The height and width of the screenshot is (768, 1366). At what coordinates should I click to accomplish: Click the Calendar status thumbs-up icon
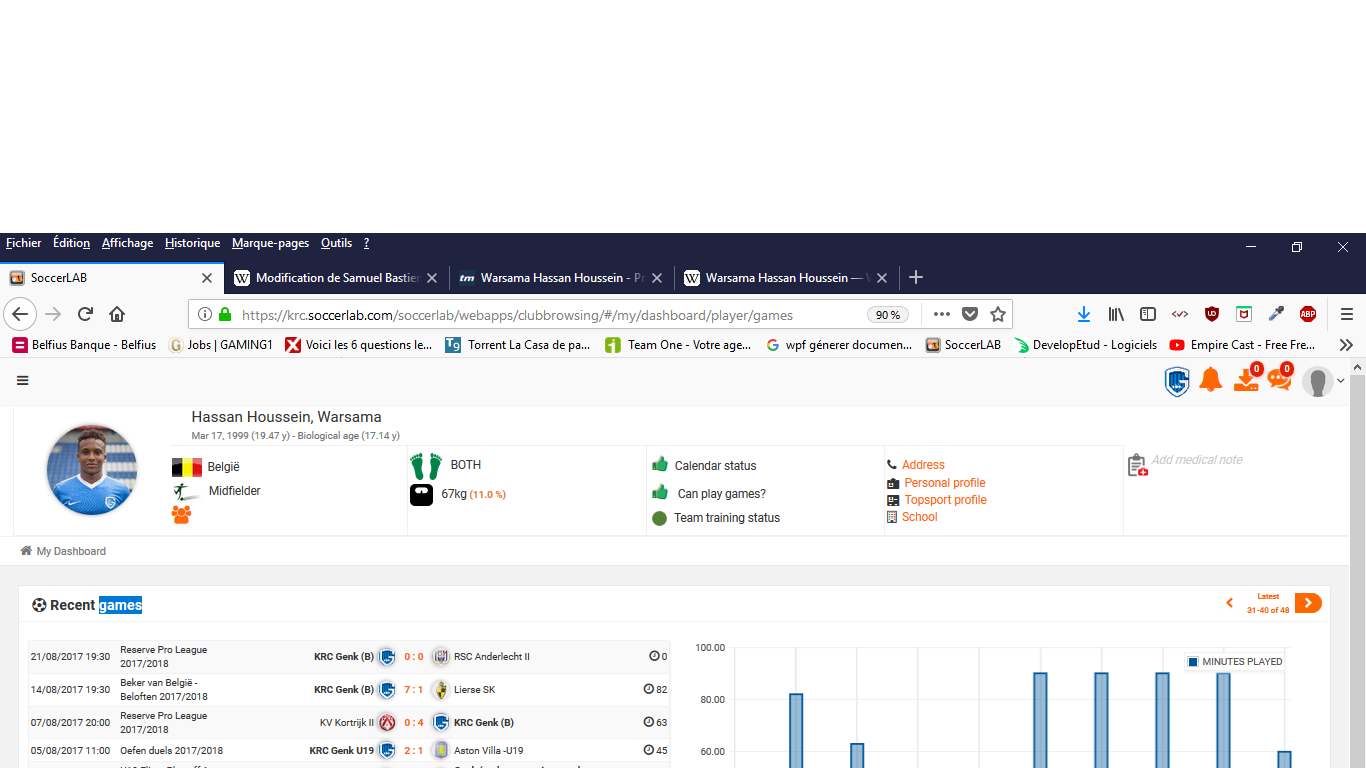(x=660, y=464)
